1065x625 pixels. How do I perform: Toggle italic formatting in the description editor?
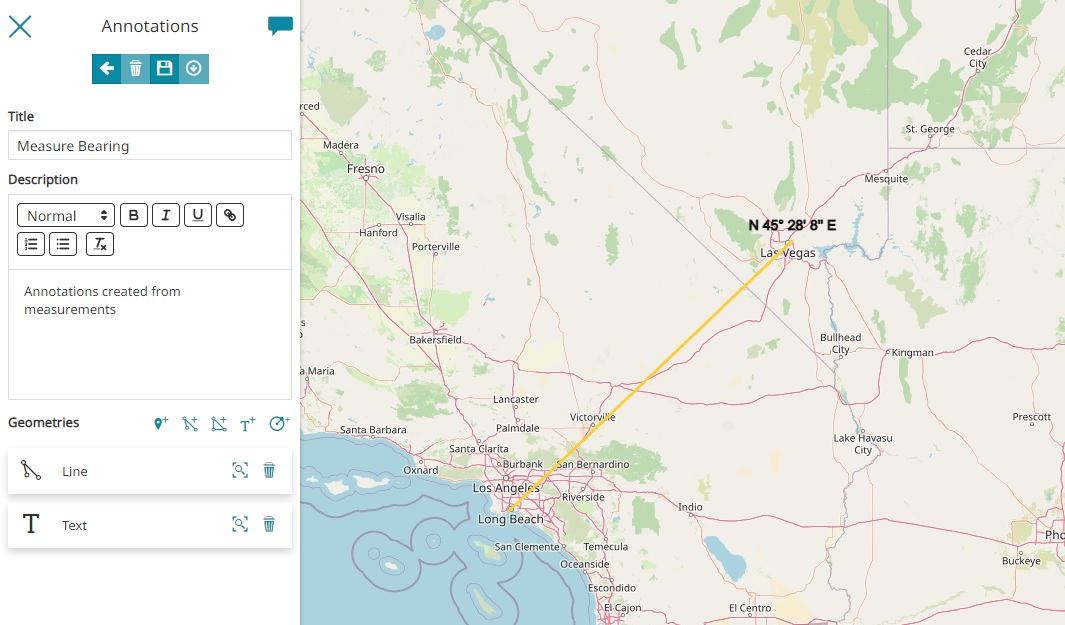(x=166, y=215)
